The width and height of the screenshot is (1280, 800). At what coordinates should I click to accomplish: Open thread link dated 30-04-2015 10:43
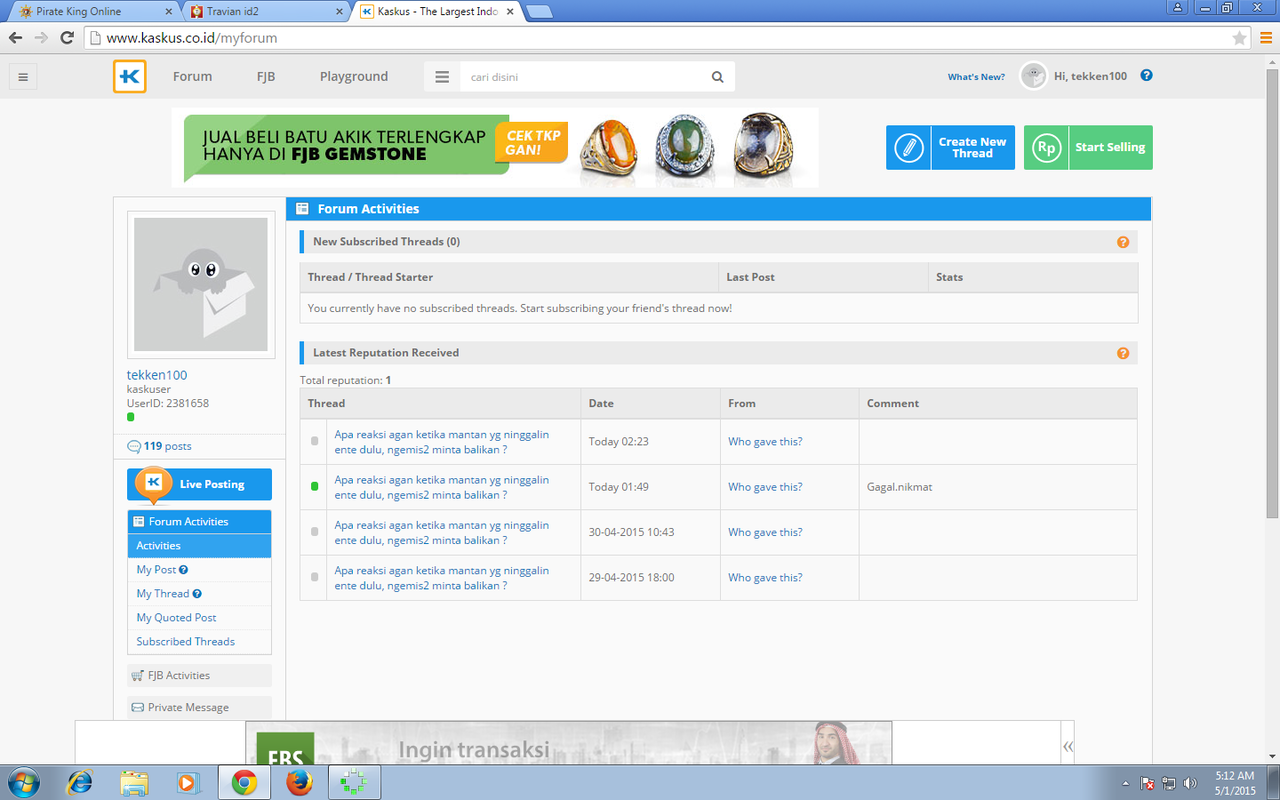pyautogui.click(x=442, y=532)
